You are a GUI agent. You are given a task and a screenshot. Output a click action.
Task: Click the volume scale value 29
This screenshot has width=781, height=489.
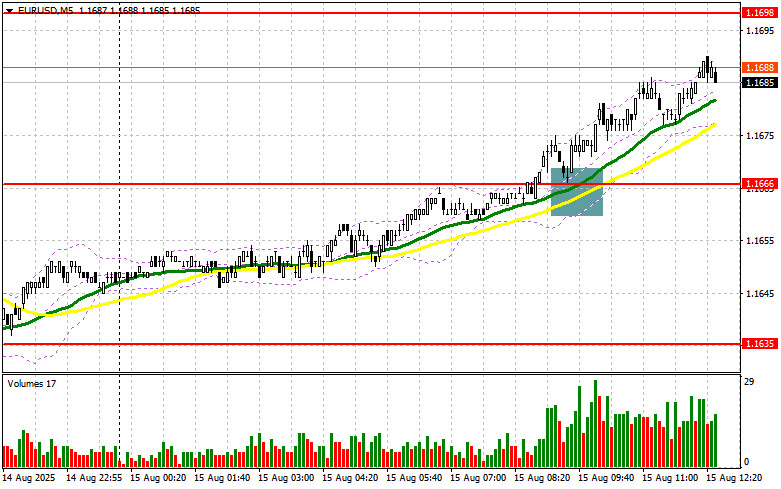tap(749, 382)
